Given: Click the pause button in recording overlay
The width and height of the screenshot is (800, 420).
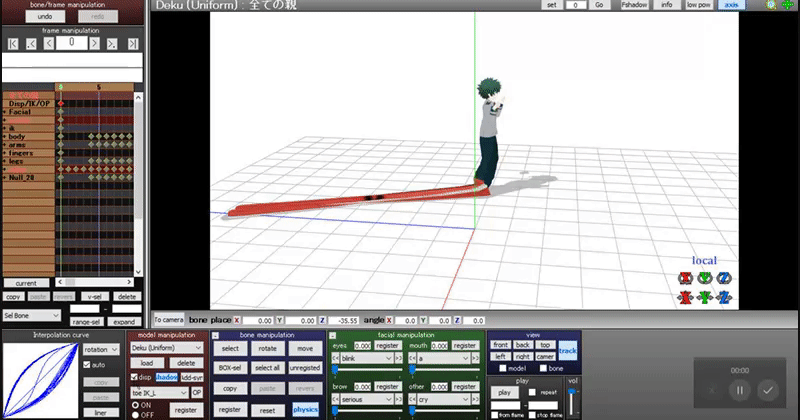Looking at the screenshot, I should click(x=740, y=390).
